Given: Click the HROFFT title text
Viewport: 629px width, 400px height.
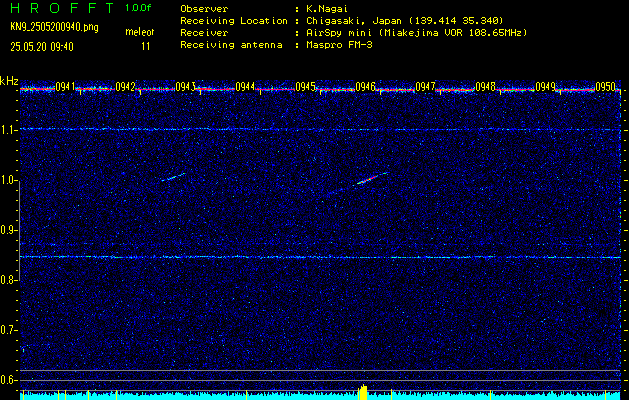Looking at the screenshot, I should point(62,8).
